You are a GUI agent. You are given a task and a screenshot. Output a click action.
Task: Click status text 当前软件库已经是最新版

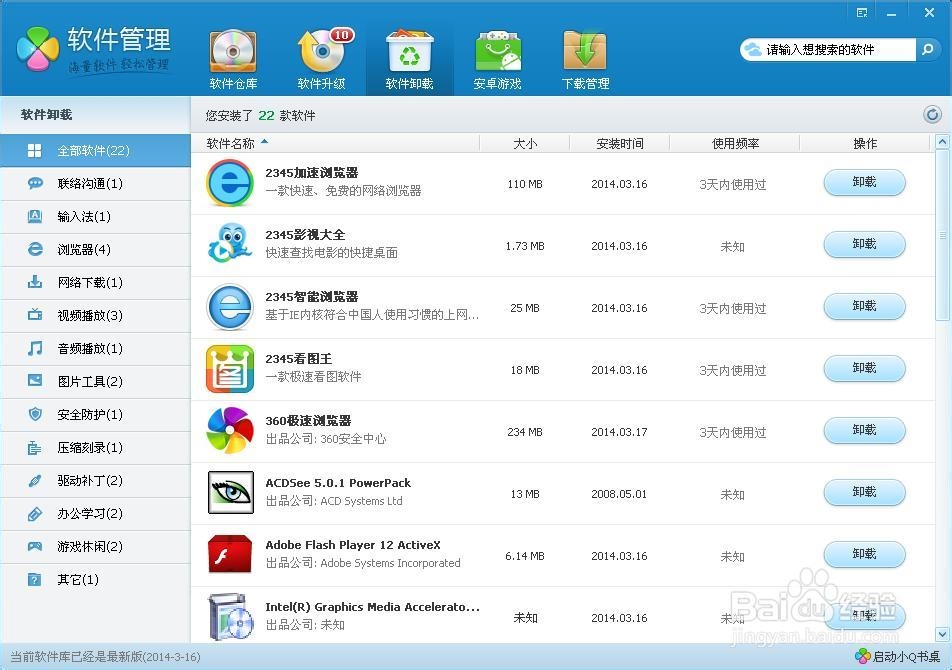tap(106, 657)
